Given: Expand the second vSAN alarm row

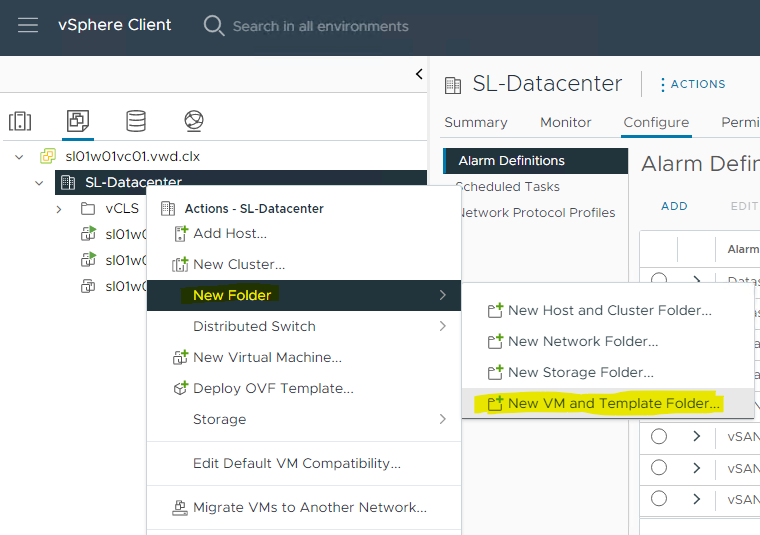Looking at the screenshot, I should click(x=697, y=468).
